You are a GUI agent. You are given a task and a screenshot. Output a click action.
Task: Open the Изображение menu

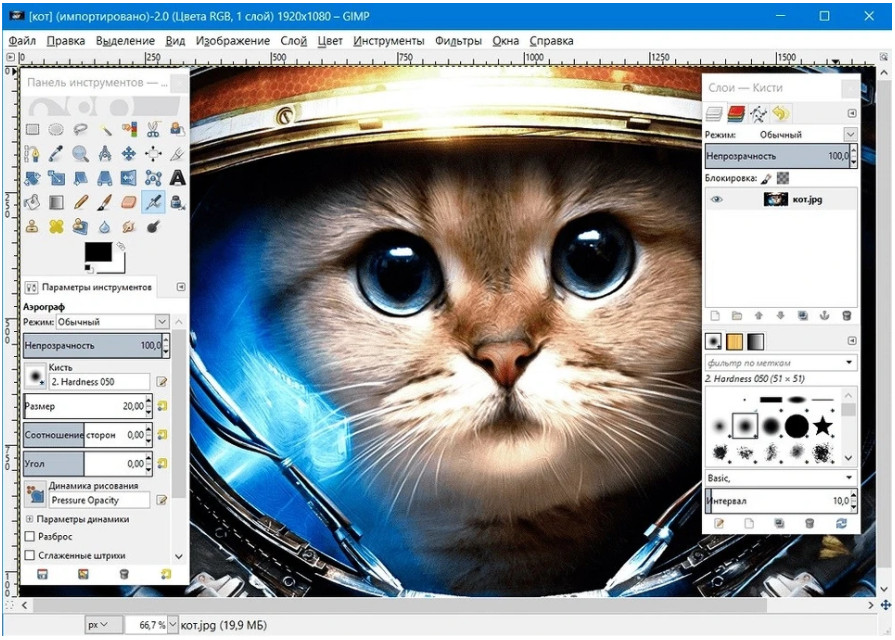pos(233,41)
